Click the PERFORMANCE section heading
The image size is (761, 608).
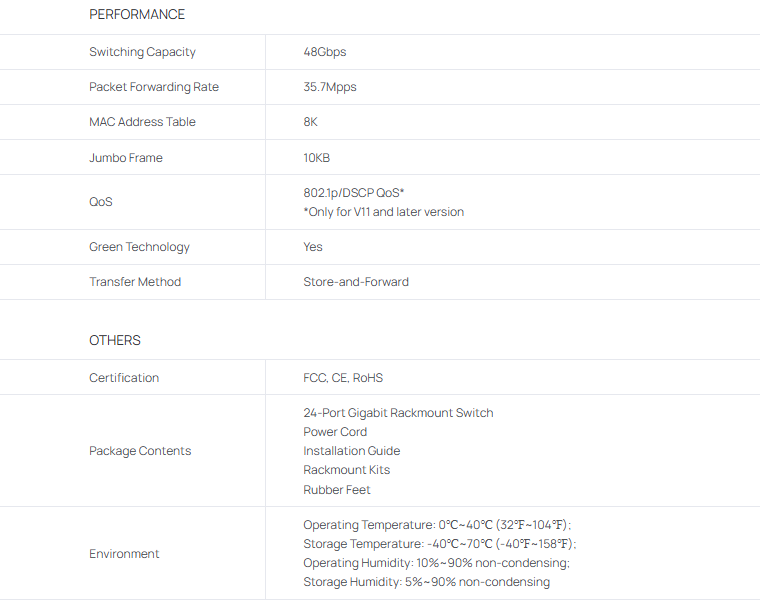pyautogui.click(x=137, y=15)
